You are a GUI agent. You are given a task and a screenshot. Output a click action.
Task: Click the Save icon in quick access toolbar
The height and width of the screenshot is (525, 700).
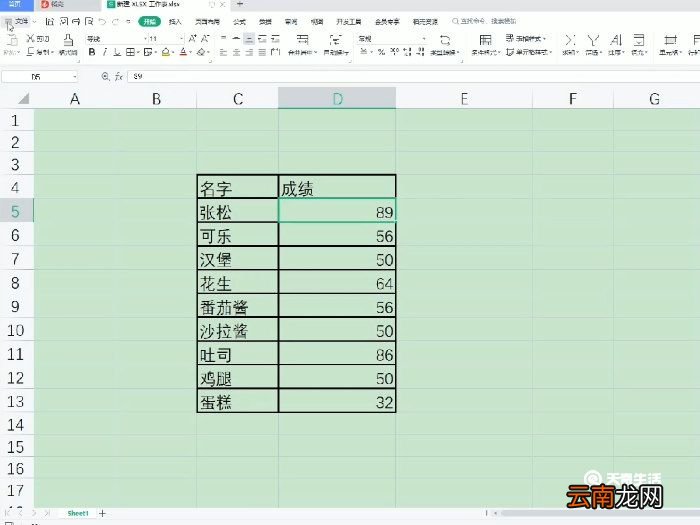(50, 21)
